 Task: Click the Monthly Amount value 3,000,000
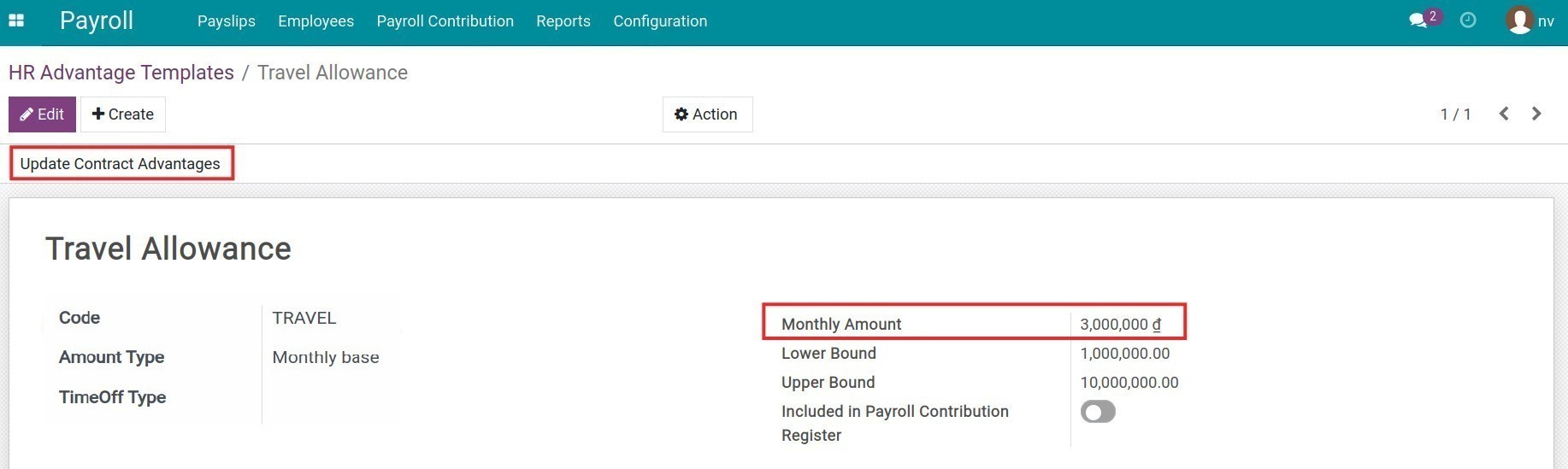pos(1120,325)
